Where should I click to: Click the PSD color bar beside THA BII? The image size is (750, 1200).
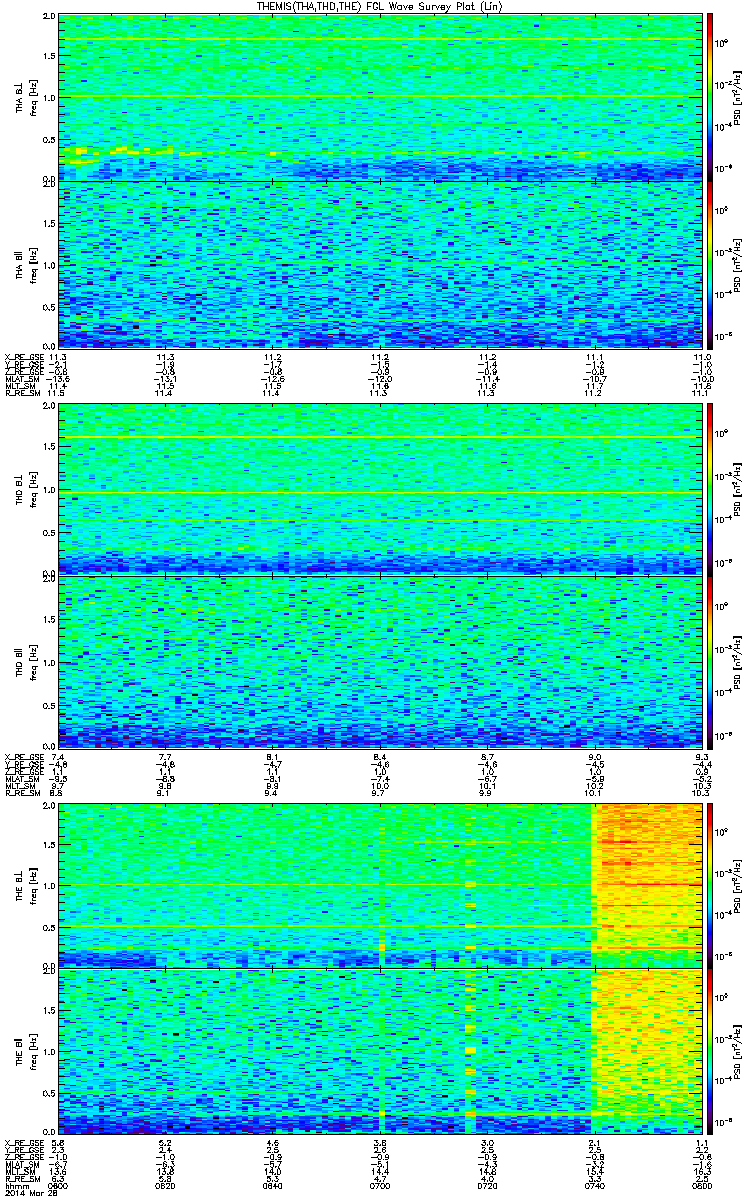click(710, 264)
